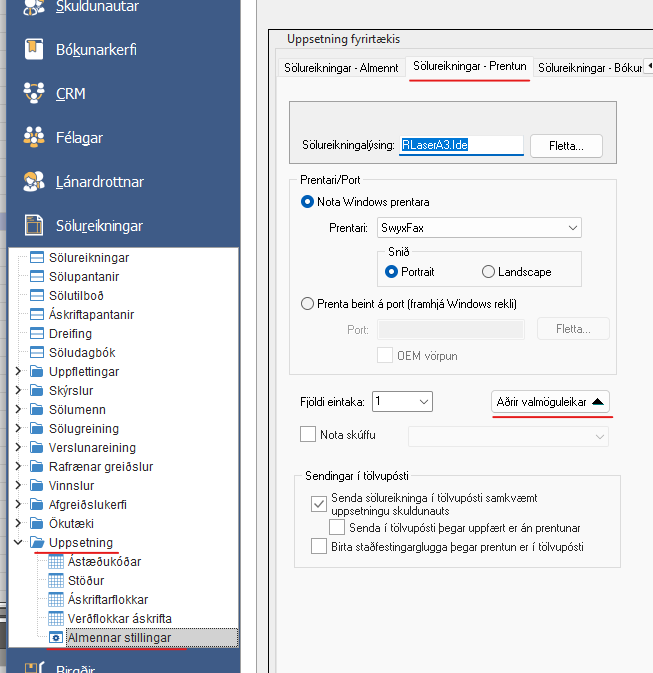Open the Fjöldi eintaka dropdown
The width and height of the screenshot is (653, 673).
(424, 402)
